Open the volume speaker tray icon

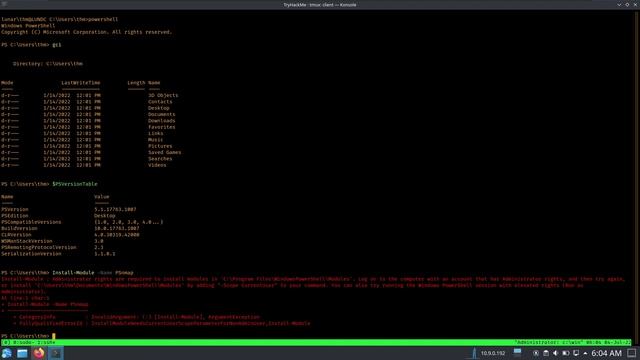coord(556,353)
